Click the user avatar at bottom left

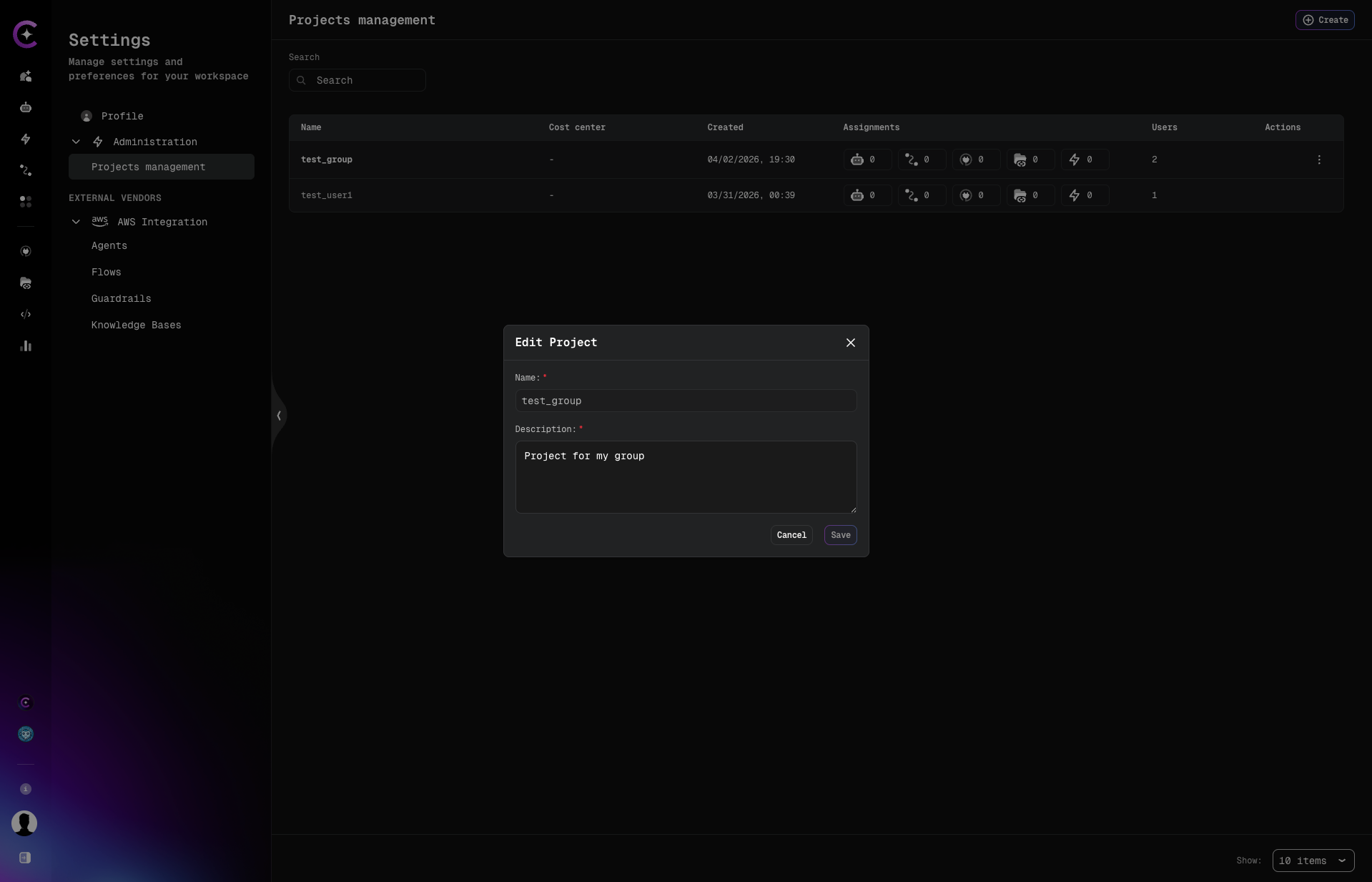(24, 823)
